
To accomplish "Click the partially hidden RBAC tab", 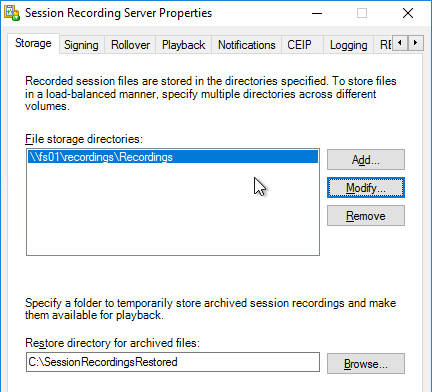I will pos(385,45).
